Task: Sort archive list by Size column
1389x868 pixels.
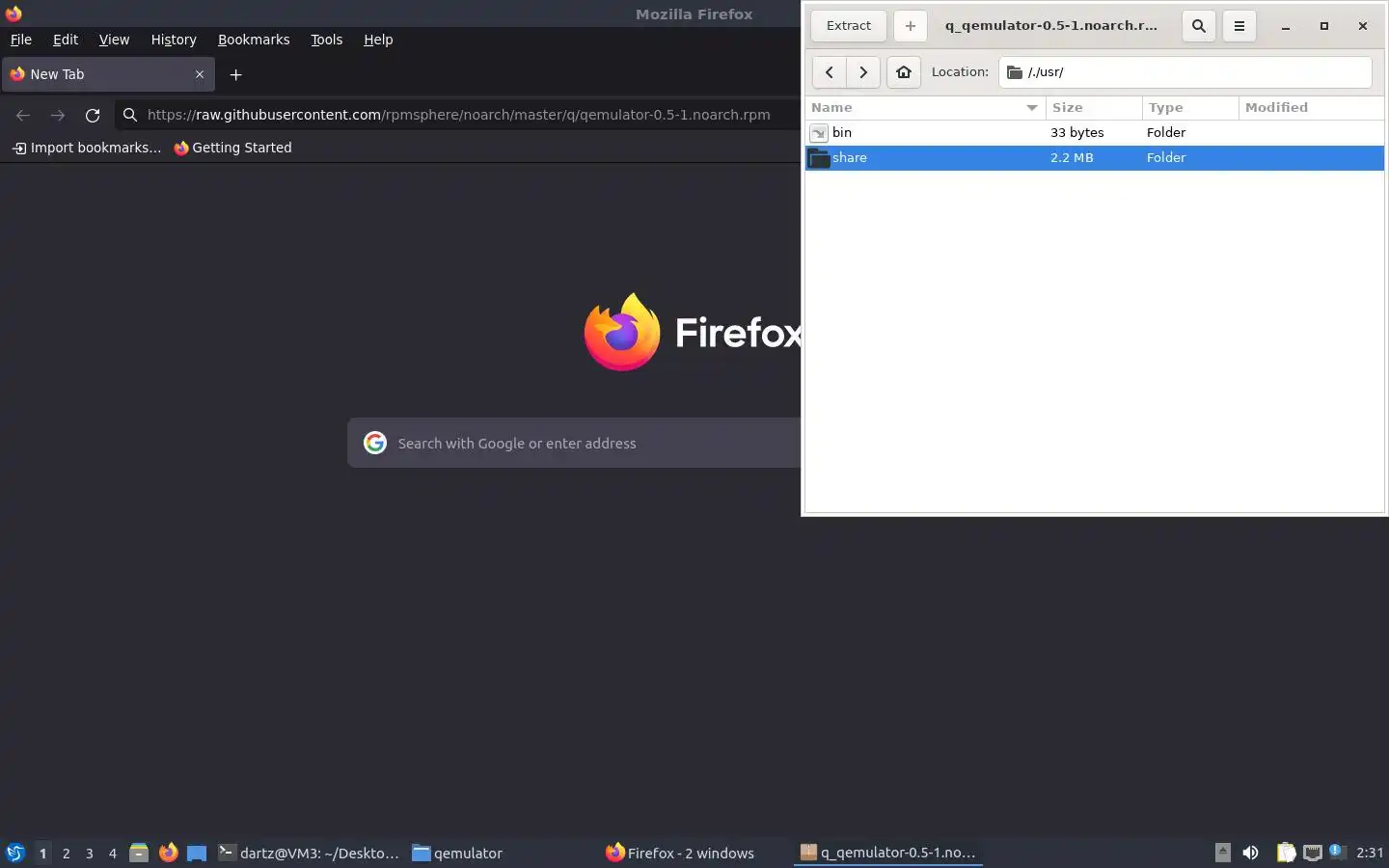Action: point(1094,108)
